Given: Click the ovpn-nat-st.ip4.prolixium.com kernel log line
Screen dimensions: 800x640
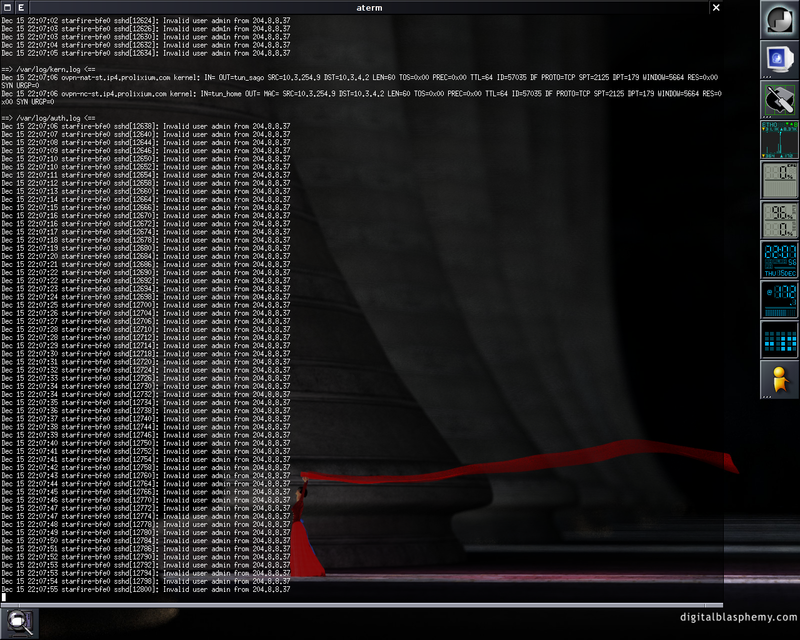Looking at the screenshot, I should (x=360, y=82).
